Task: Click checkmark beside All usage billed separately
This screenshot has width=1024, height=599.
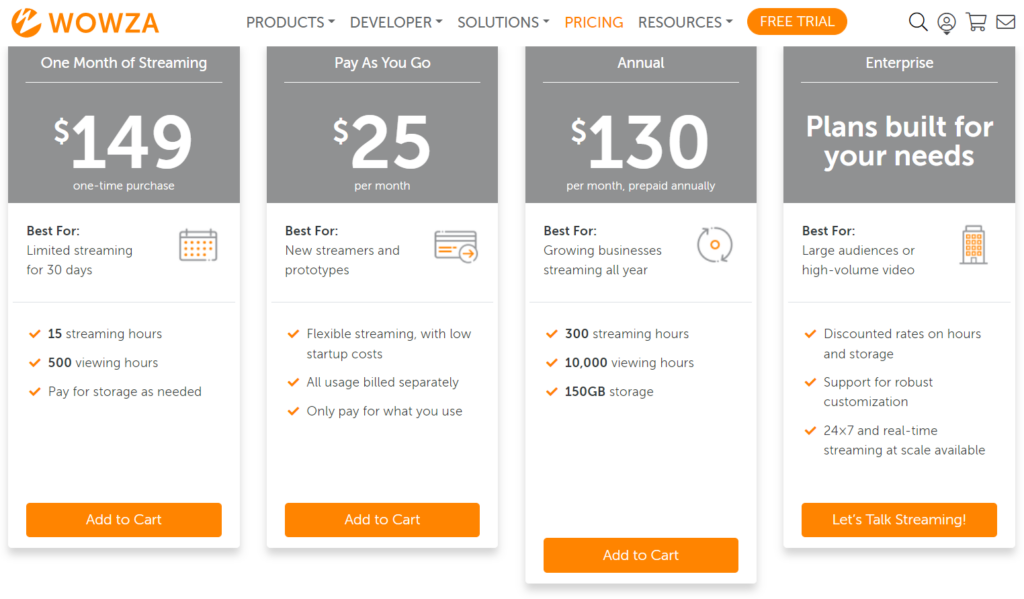Action: 293,382
